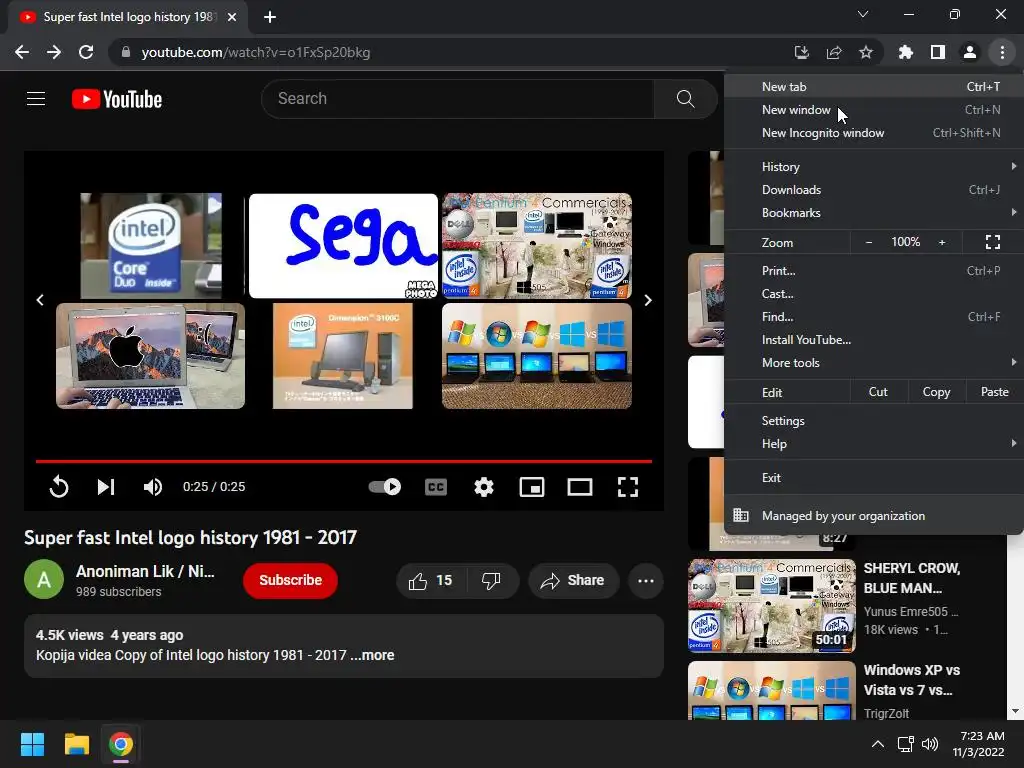Screen dimensions: 1024x768
Task: Go back in browser
Action: 22,52
